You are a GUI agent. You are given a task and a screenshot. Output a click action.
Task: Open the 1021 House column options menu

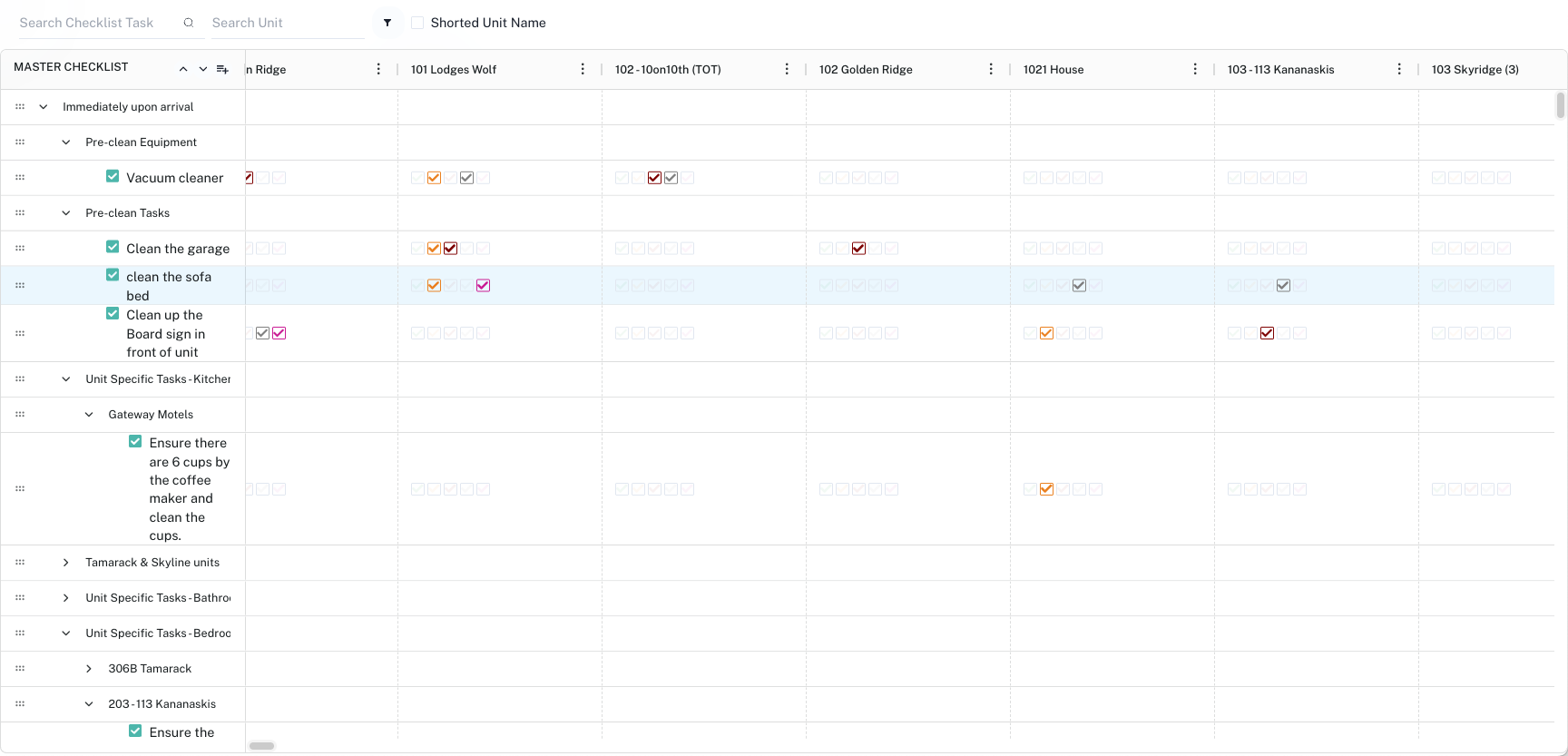point(1195,69)
